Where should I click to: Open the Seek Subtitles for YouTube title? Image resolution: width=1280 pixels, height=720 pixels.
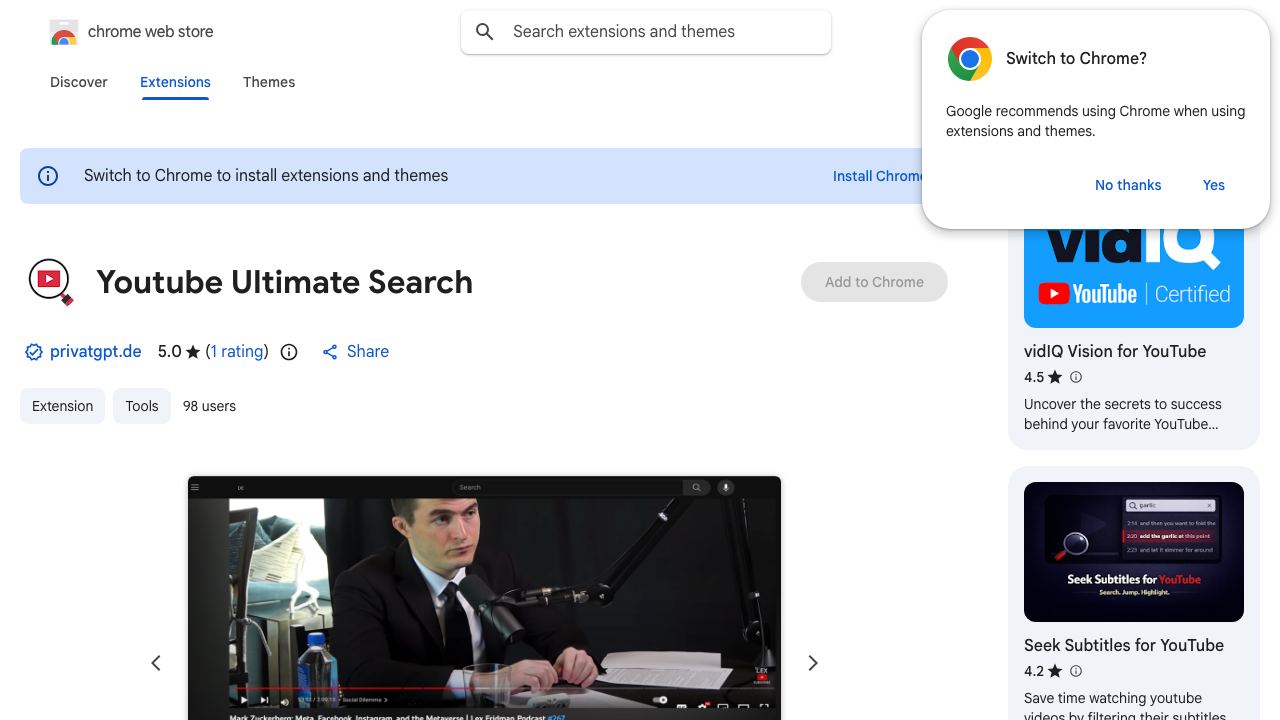[1124, 645]
